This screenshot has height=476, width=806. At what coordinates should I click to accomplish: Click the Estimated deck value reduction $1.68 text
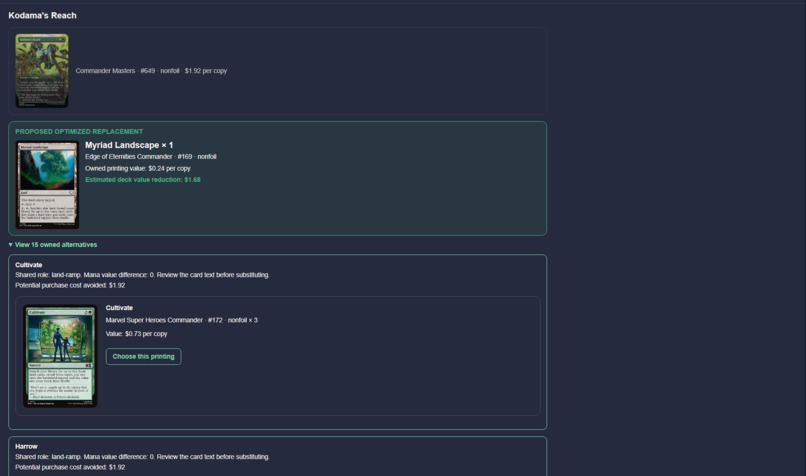pyautogui.click(x=143, y=179)
